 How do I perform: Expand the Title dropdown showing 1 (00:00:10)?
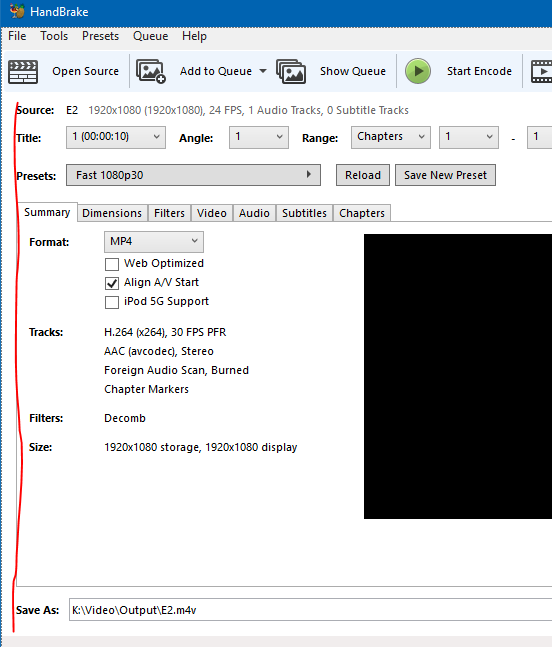116,137
